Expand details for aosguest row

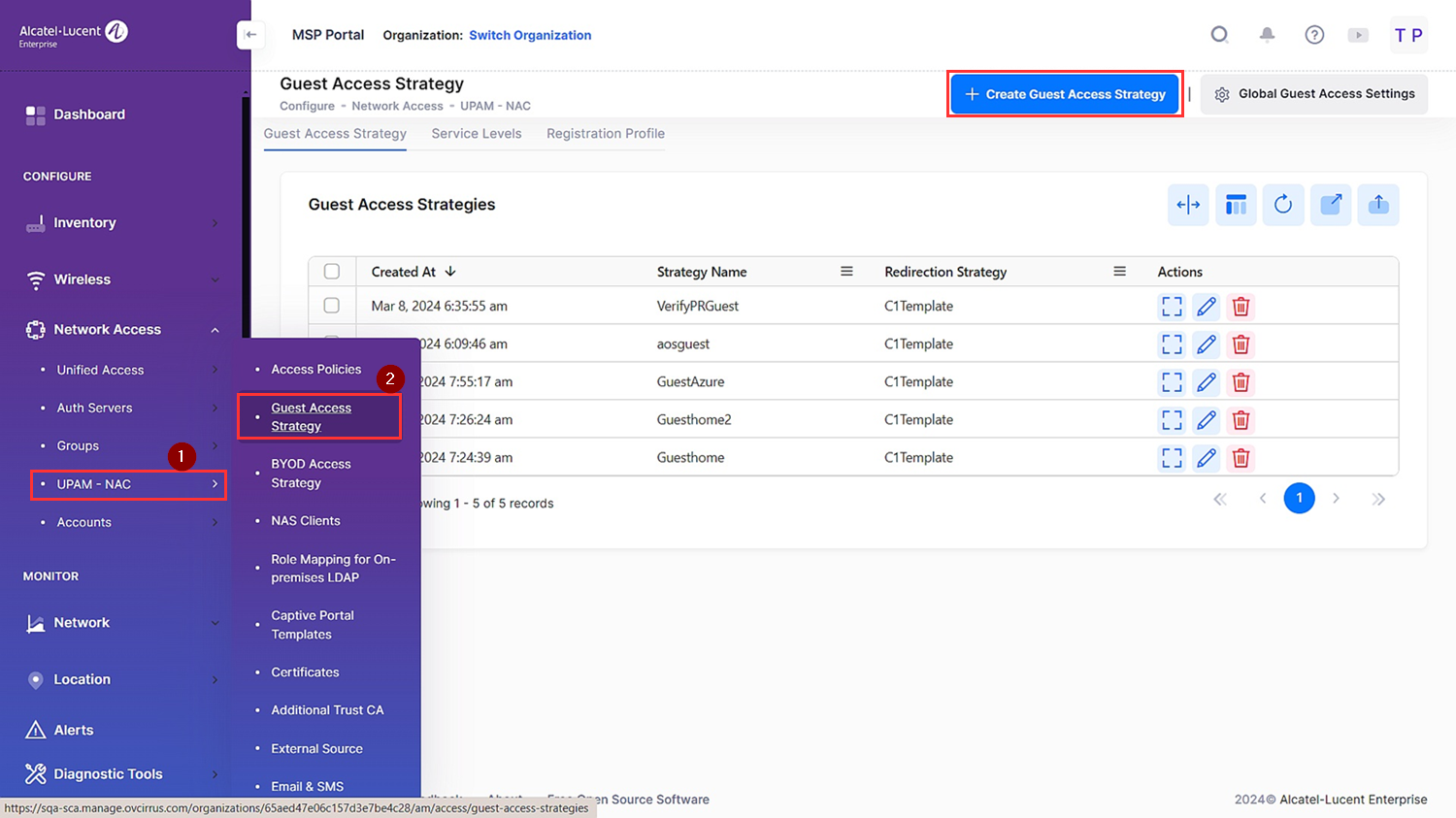(x=1173, y=344)
